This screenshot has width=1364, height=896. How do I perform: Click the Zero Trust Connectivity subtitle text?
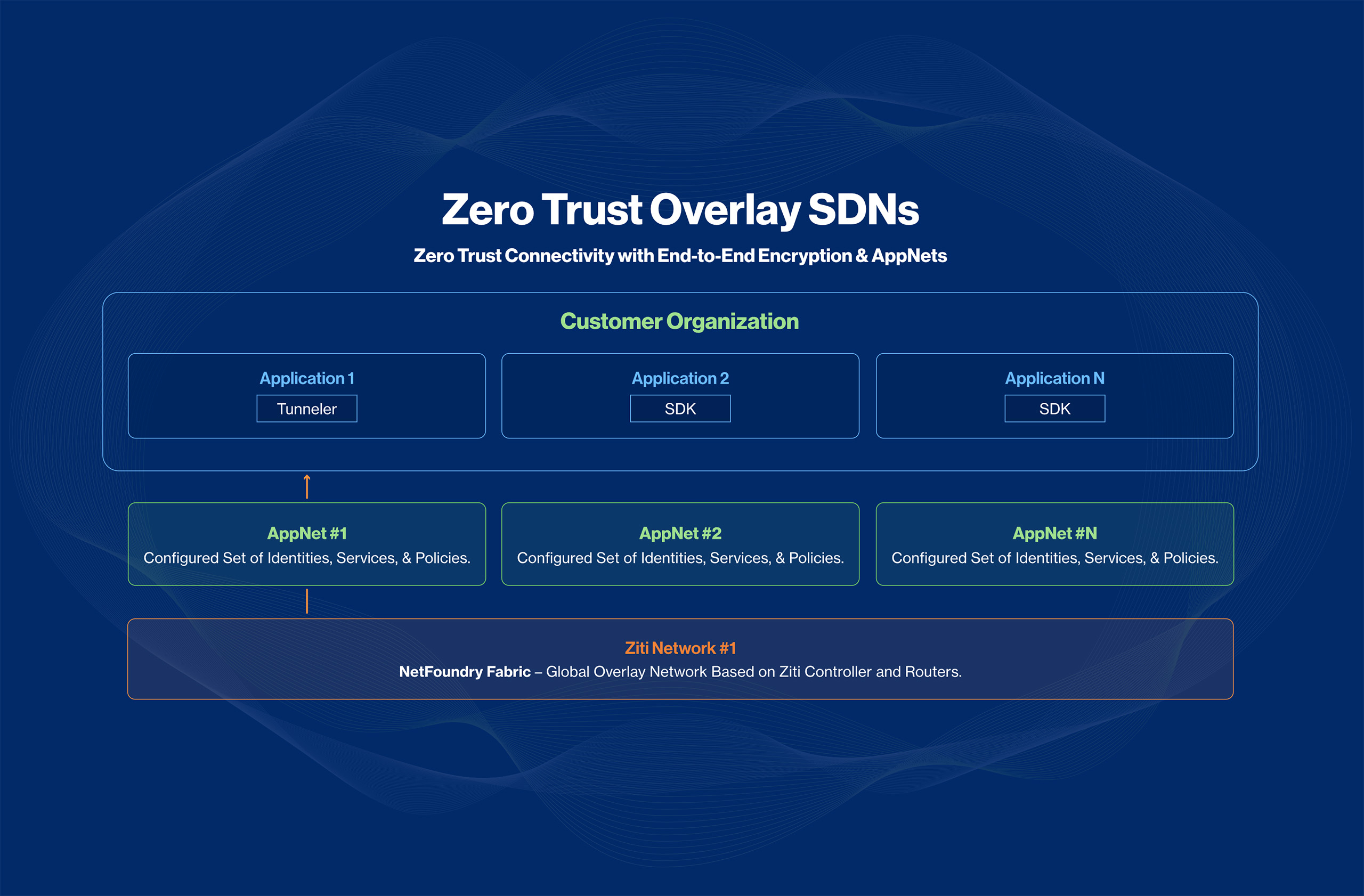(x=680, y=256)
